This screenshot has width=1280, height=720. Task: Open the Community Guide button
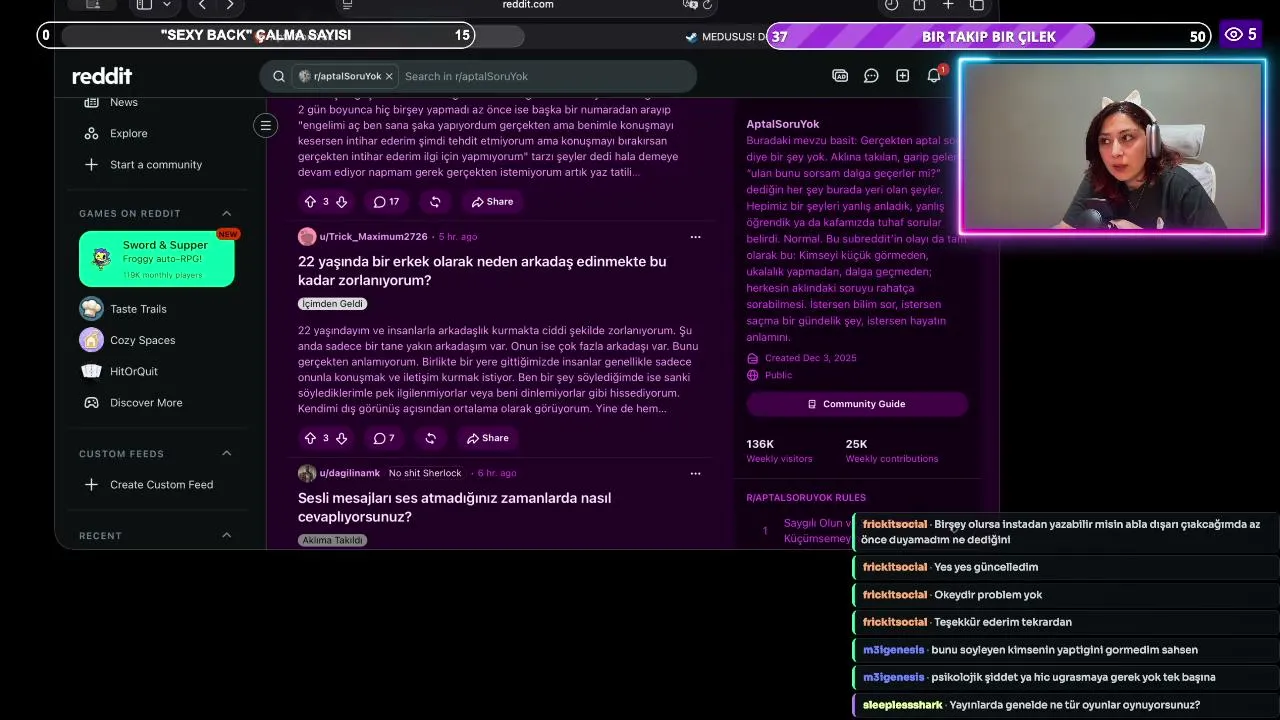click(x=857, y=404)
